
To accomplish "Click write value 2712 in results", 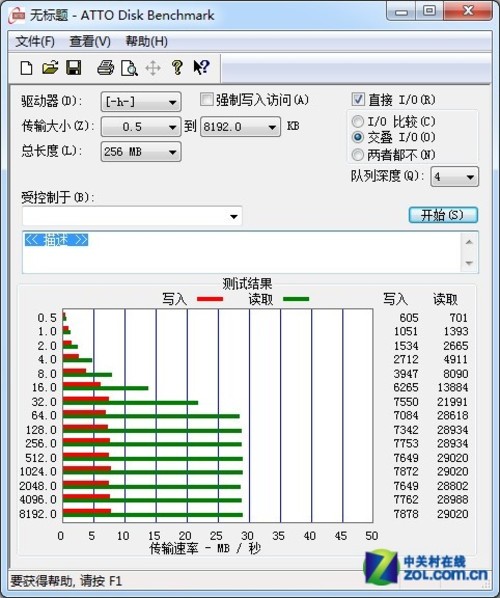I will [406, 359].
